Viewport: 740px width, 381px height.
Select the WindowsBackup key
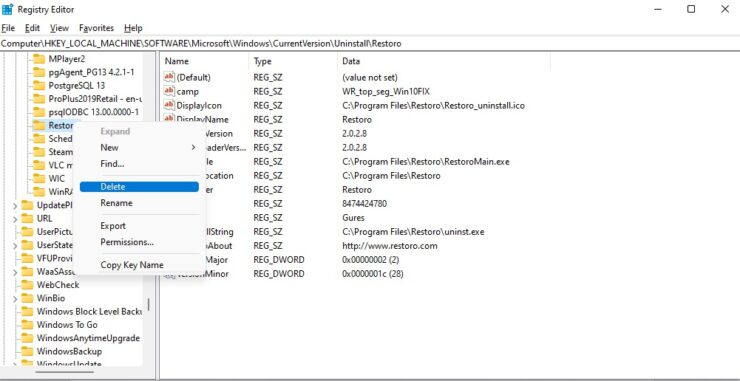click(69, 351)
